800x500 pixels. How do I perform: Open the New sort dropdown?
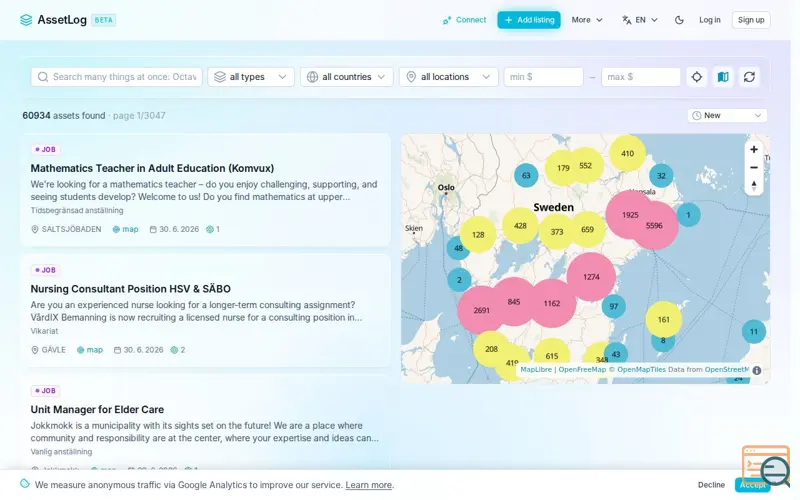727,115
